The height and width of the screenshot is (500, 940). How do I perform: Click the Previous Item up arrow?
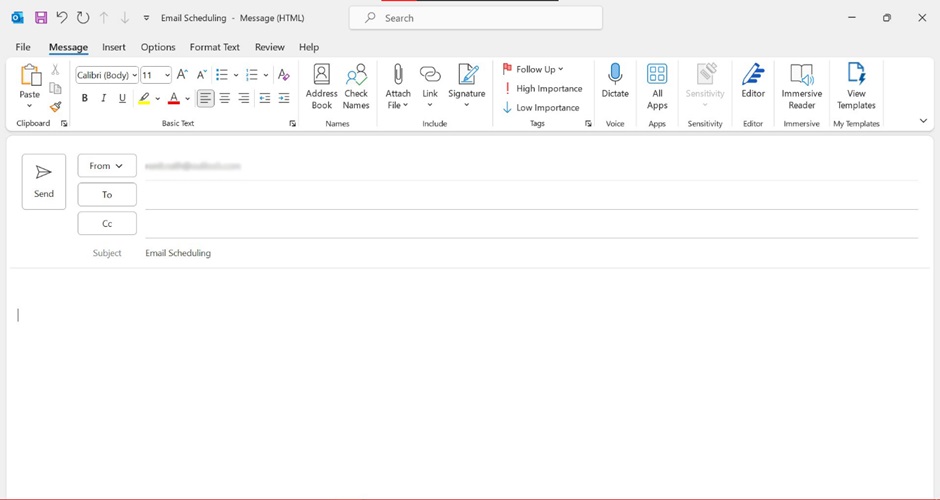tap(104, 18)
